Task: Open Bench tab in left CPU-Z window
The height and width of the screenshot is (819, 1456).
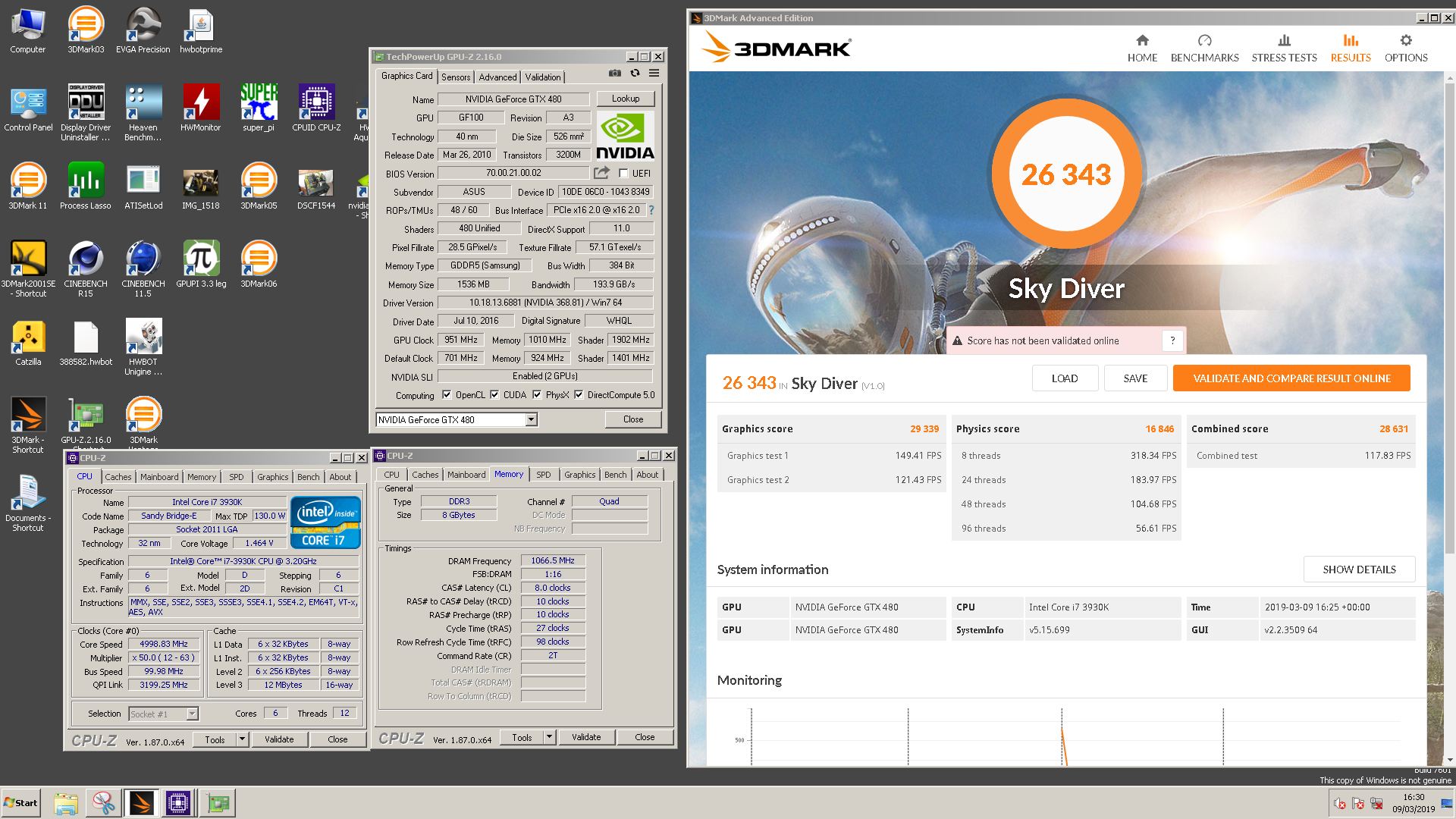Action: point(308,477)
